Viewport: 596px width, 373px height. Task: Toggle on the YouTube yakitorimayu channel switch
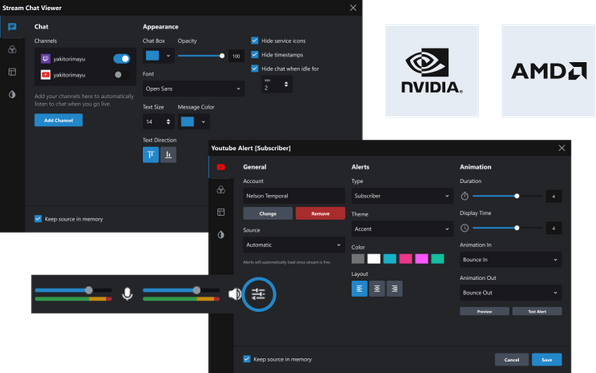122,75
